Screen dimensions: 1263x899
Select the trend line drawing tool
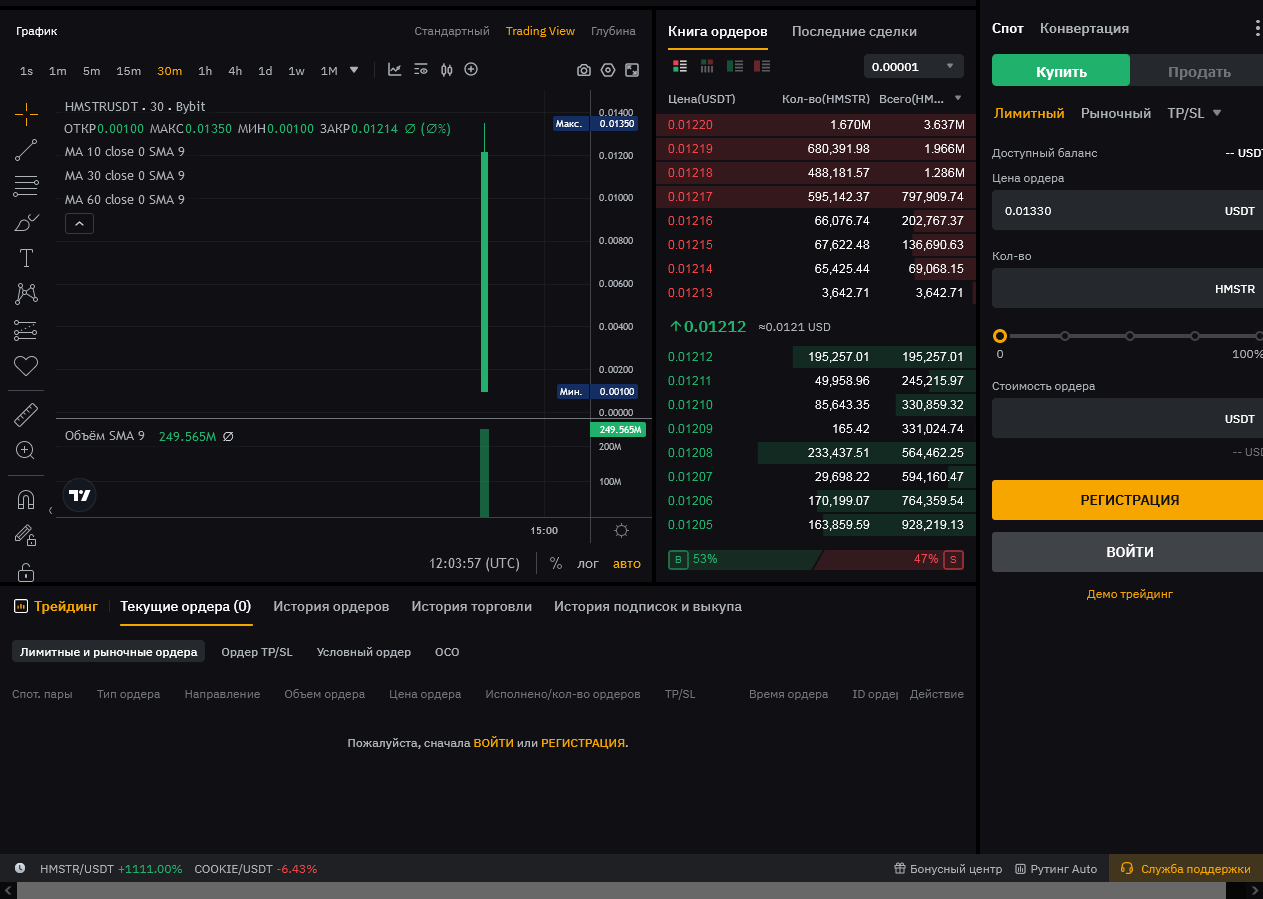(x=26, y=150)
